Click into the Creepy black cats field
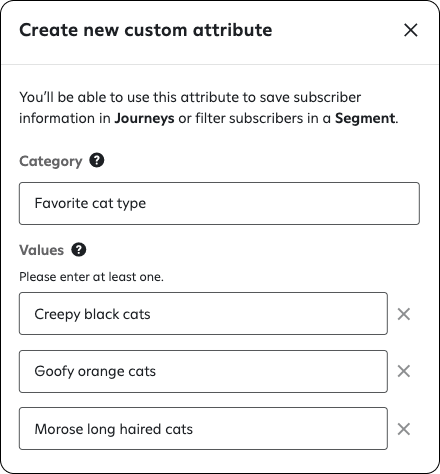440x474 pixels. click(x=203, y=314)
